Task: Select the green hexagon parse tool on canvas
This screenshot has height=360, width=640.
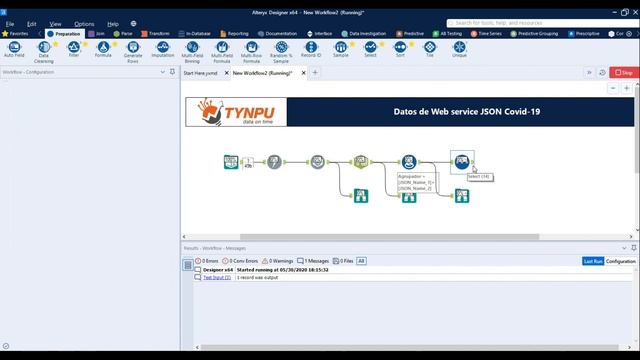Action: [361, 162]
